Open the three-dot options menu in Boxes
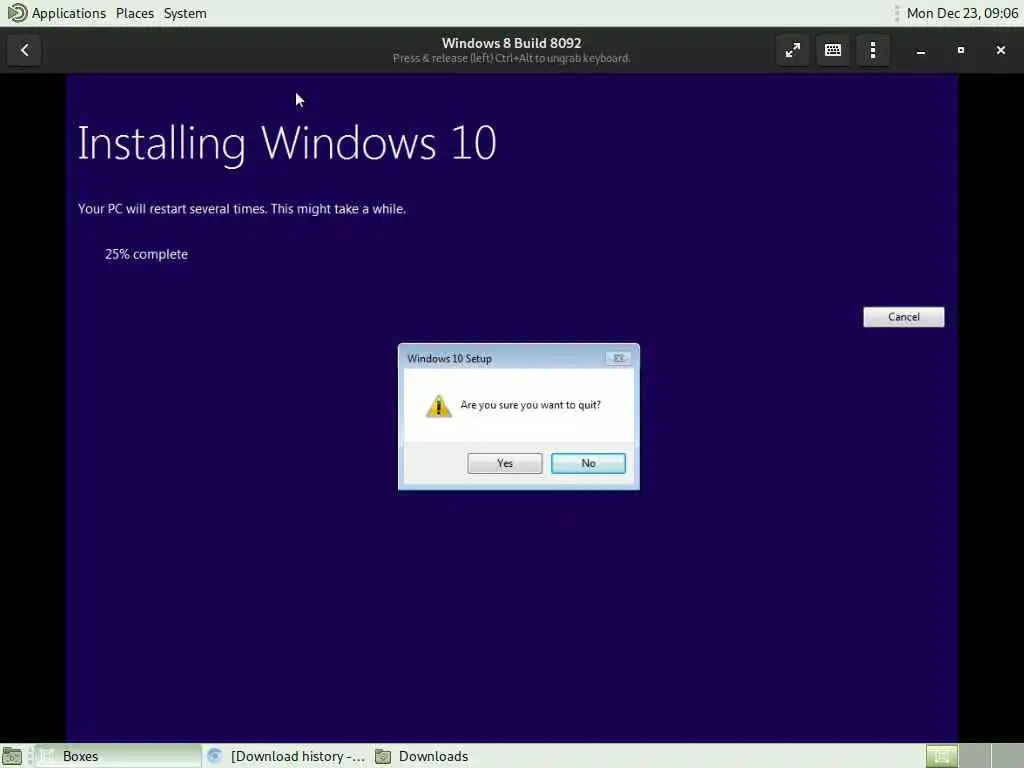1024x768 pixels. pyautogui.click(x=873, y=50)
